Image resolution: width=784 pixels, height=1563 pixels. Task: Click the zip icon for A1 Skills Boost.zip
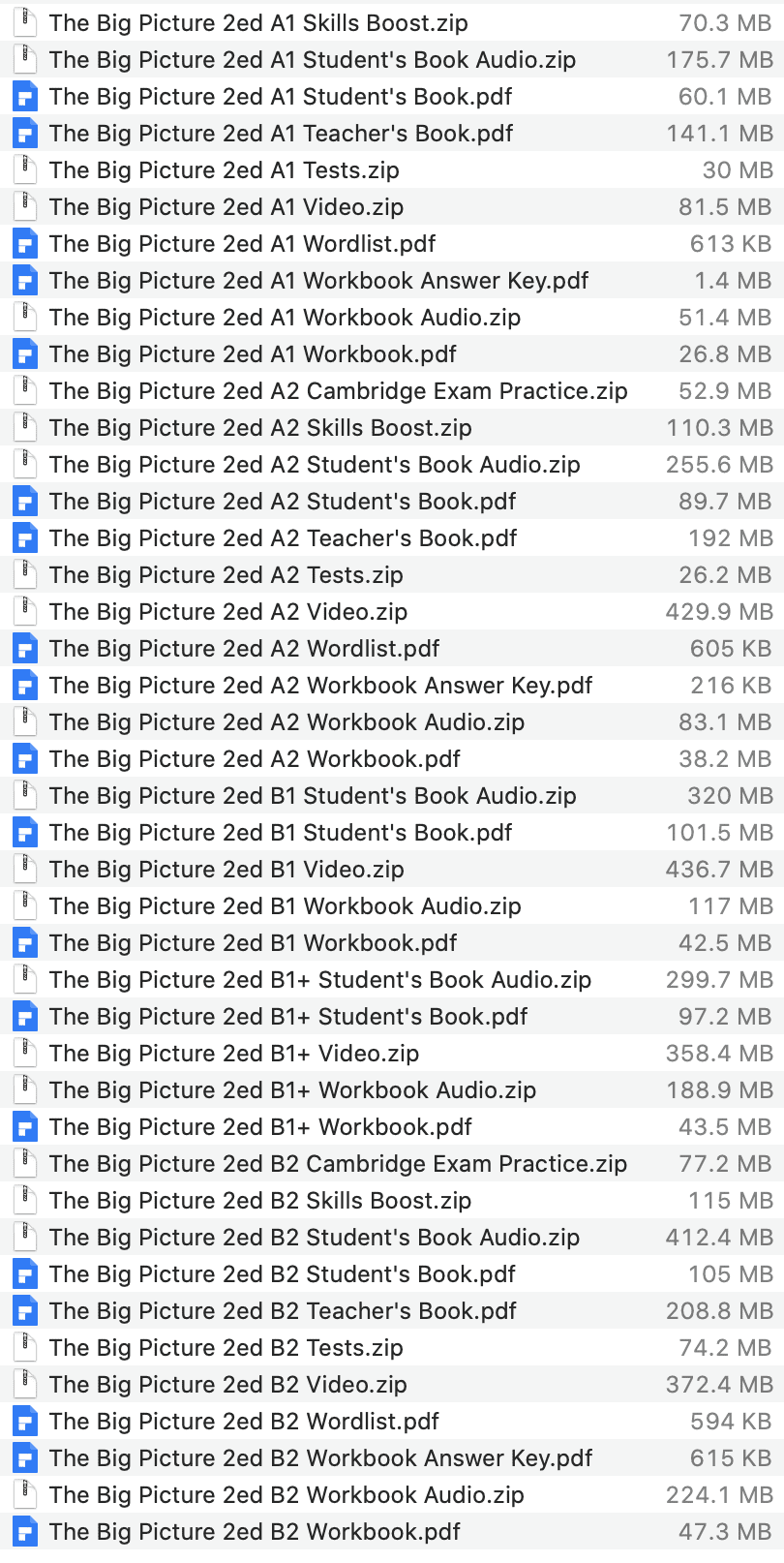click(x=25, y=23)
